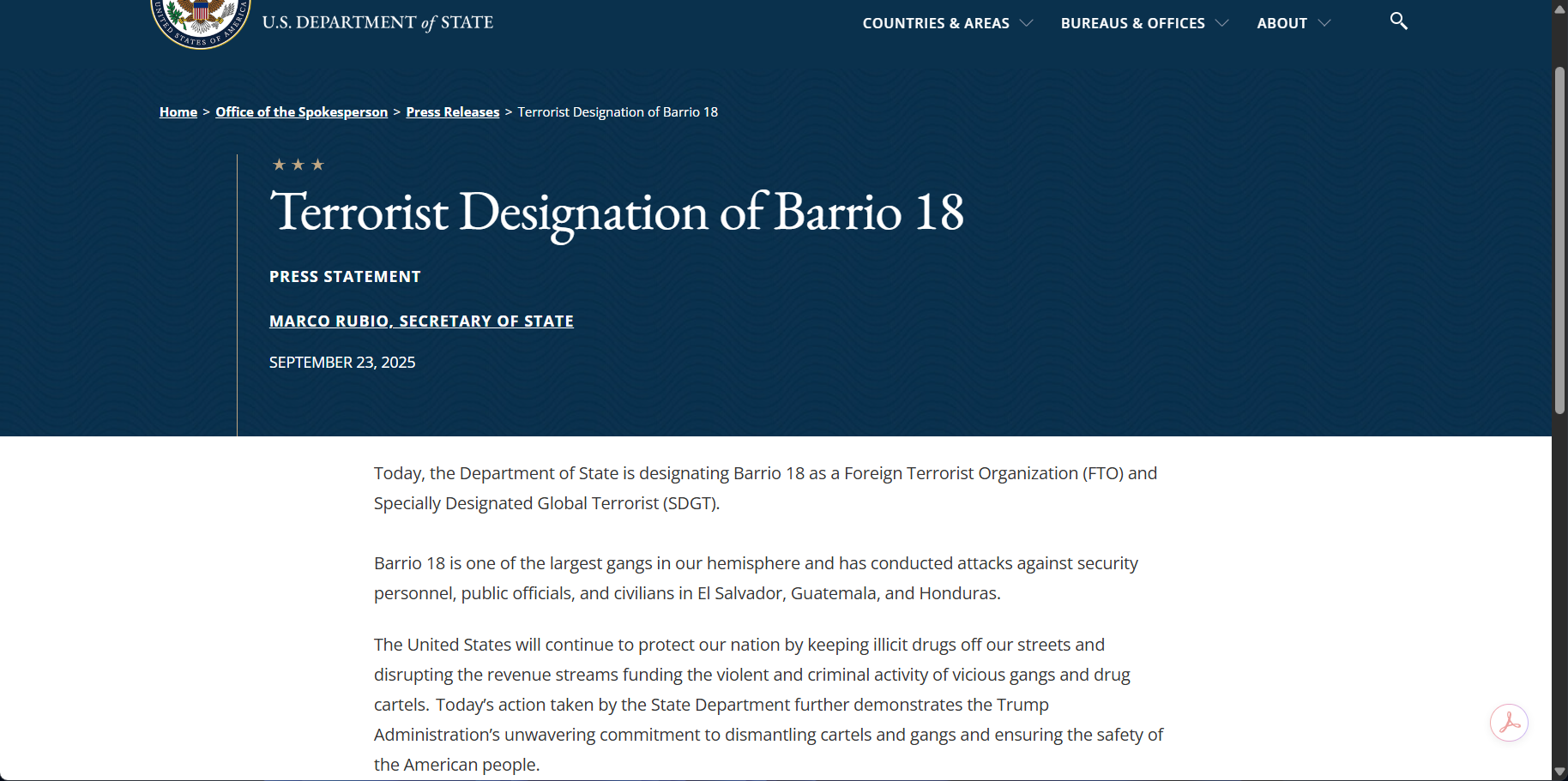Click breadcrumb text Terrorist Designation of Barrio 18
The height and width of the screenshot is (781, 1568).
618,112
